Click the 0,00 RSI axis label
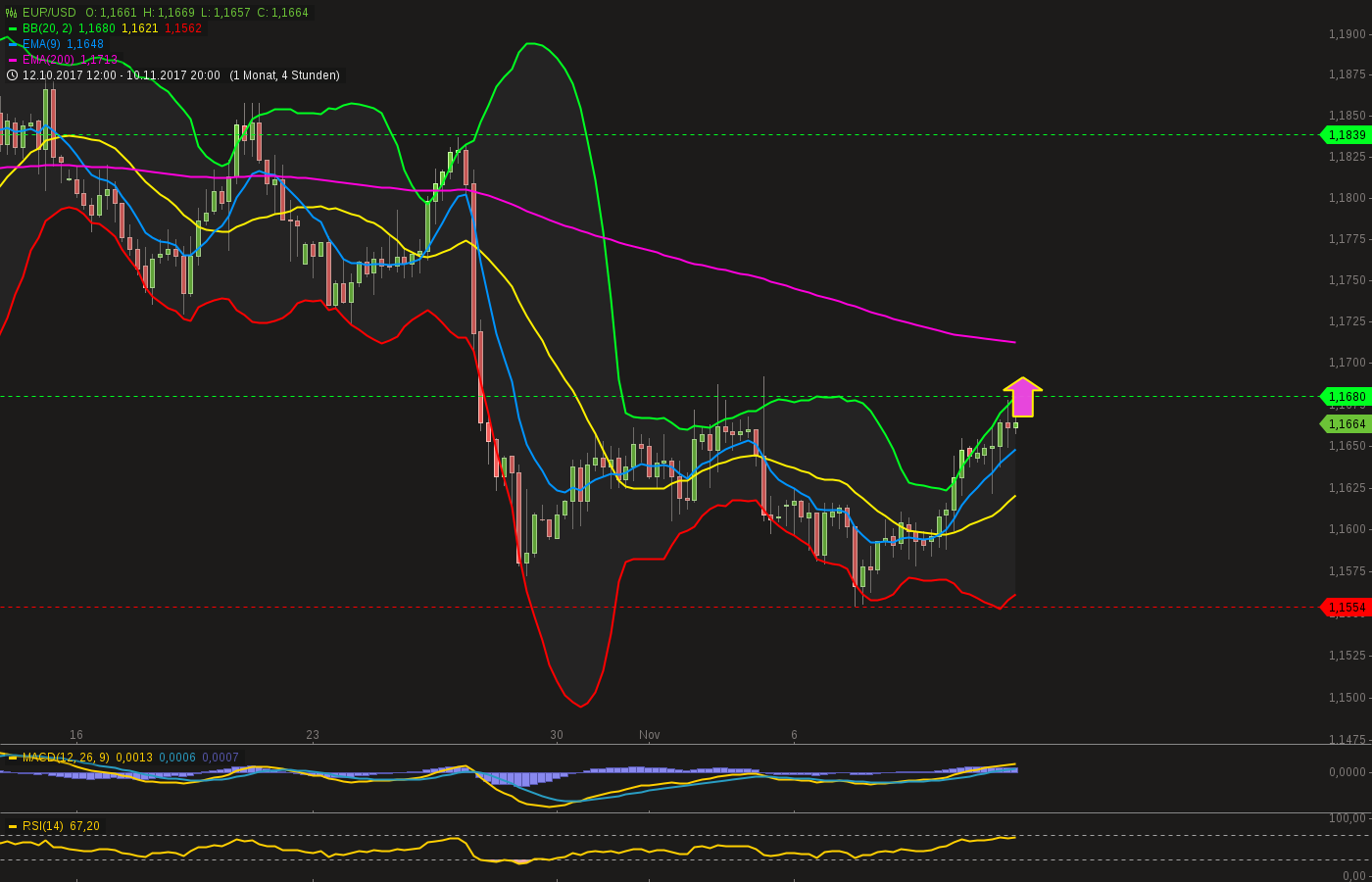1372x882 pixels. point(1354,876)
